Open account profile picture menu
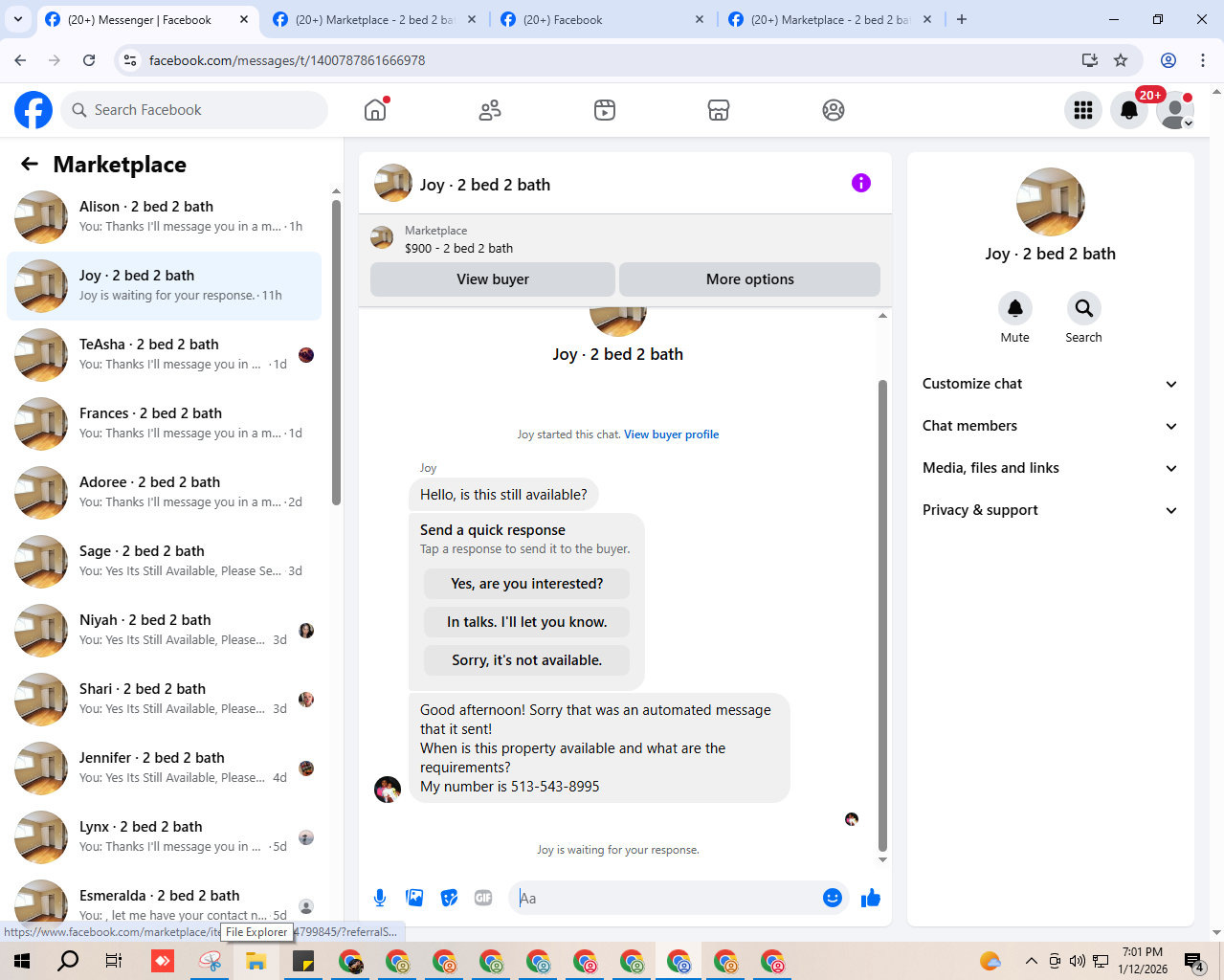Viewport: 1224px width, 980px height. click(x=1175, y=110)
